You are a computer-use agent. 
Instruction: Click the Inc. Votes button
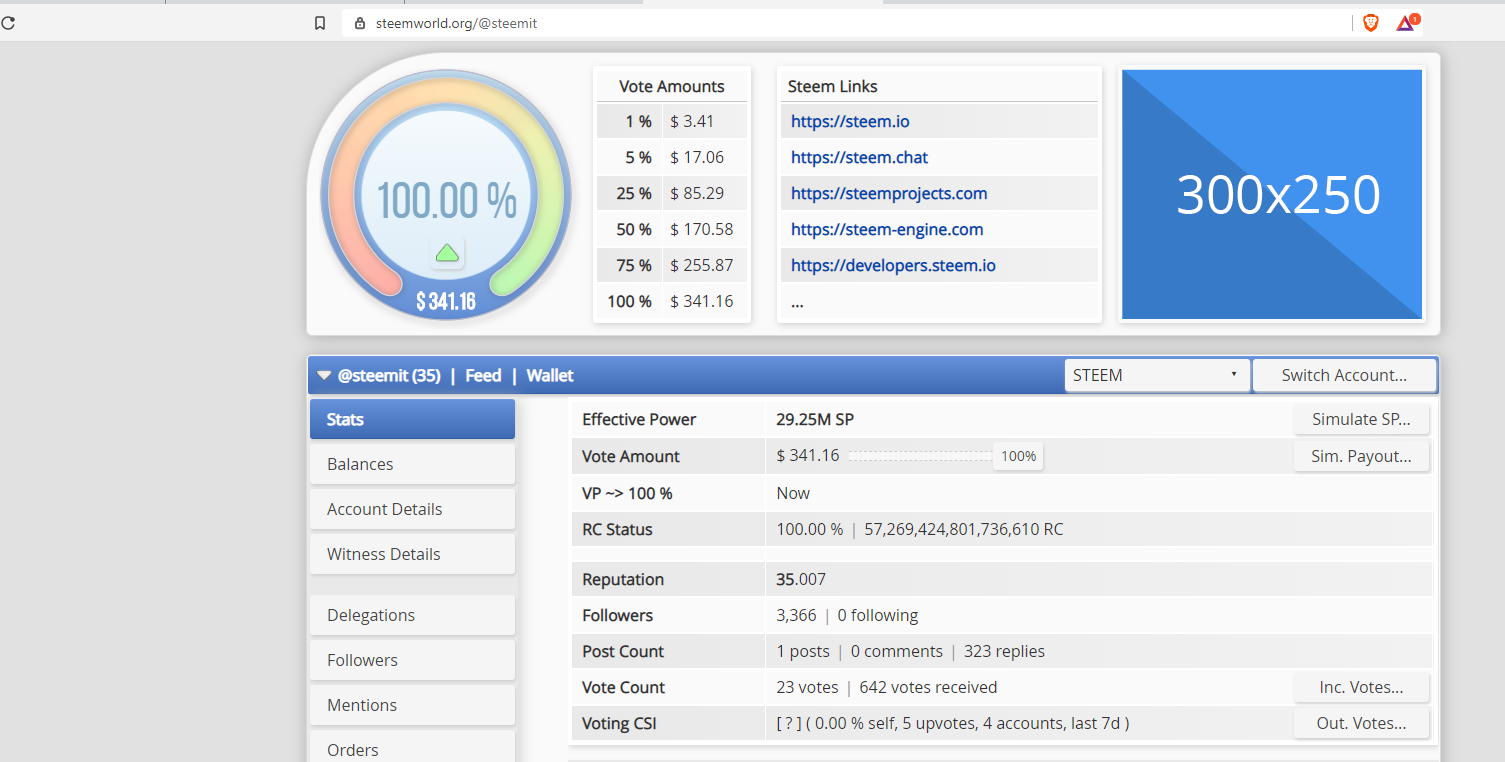coord(1360,688)
